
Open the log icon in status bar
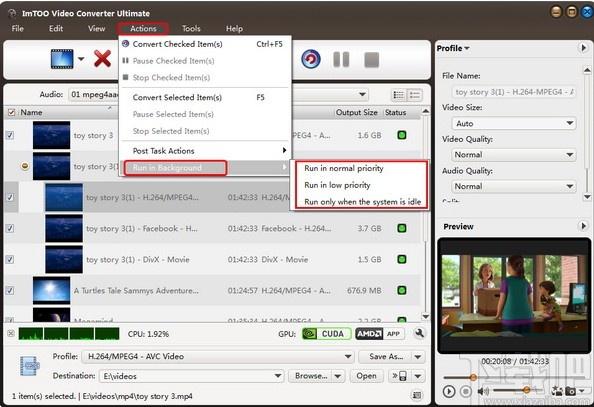(417, 395)
